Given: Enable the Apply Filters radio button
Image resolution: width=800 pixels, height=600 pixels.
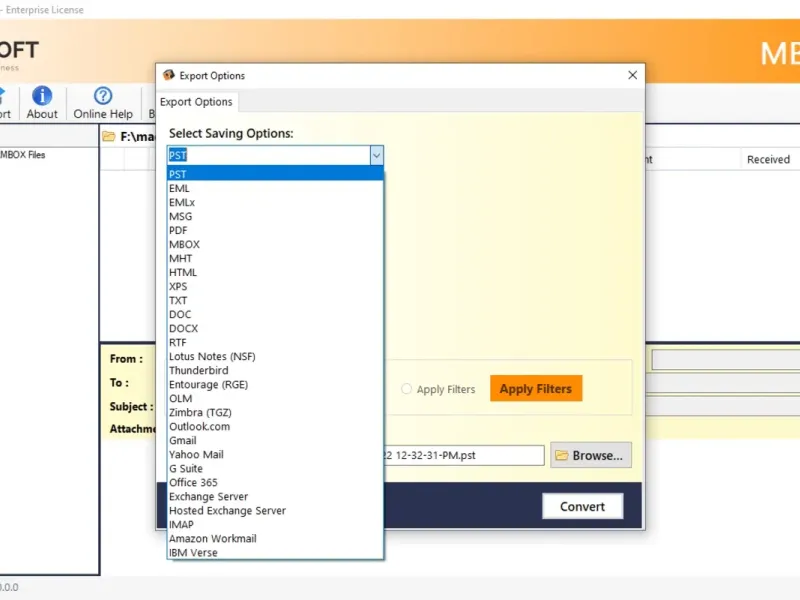Looking at the screenshot, I should point(406,389).
